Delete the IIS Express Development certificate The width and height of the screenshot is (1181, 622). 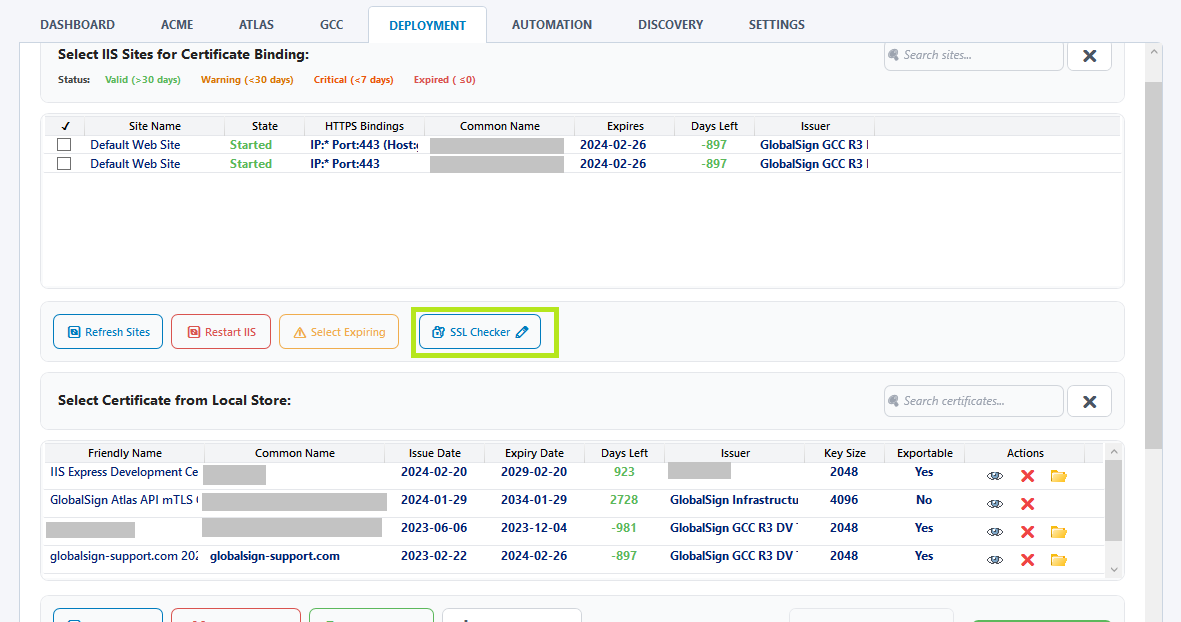(1027, 476)
